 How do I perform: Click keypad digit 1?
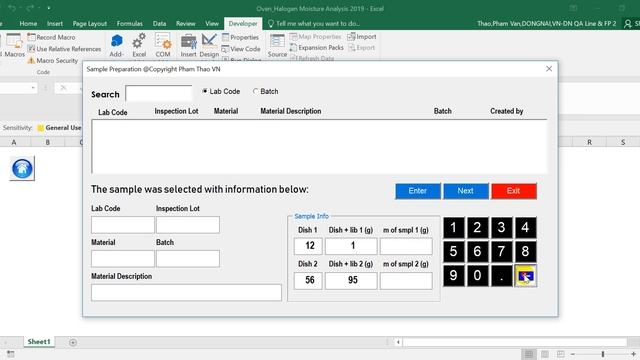point(453,227)
